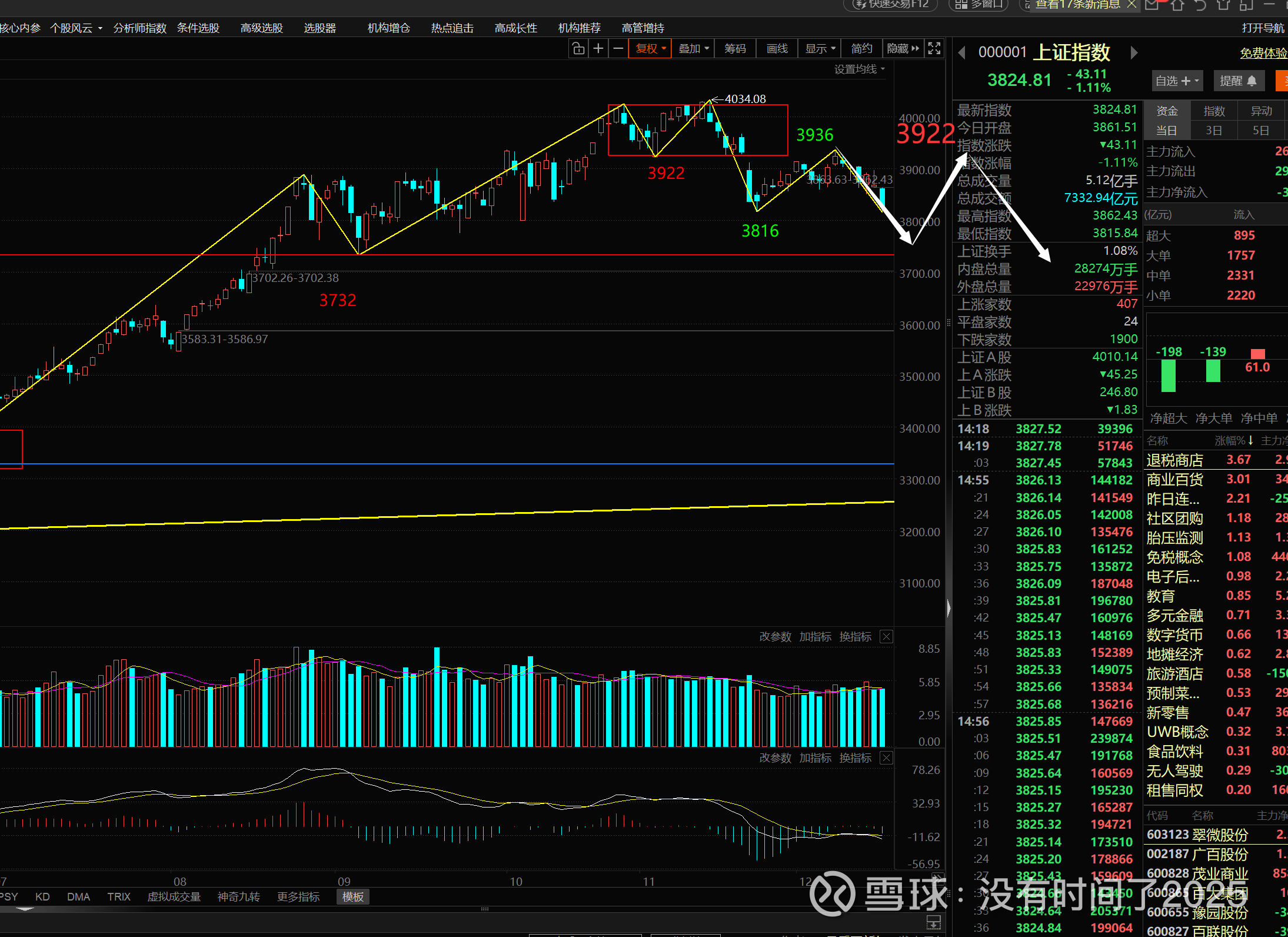
Task: Switch to the 3日 tab
Action: (x=1214, y=131)
